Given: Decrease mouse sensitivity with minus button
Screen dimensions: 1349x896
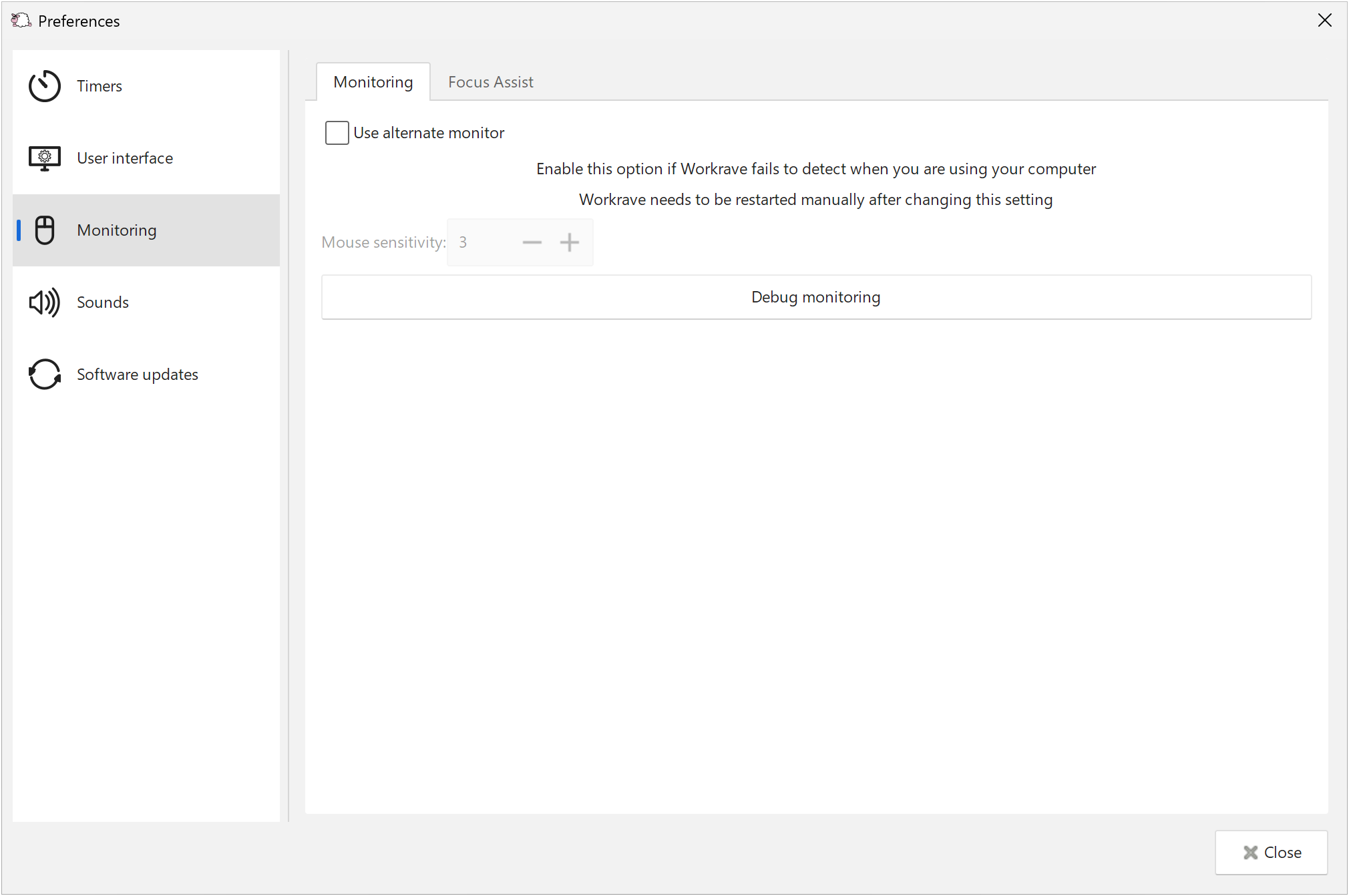Looking at the screenshot, I should 532,242.
